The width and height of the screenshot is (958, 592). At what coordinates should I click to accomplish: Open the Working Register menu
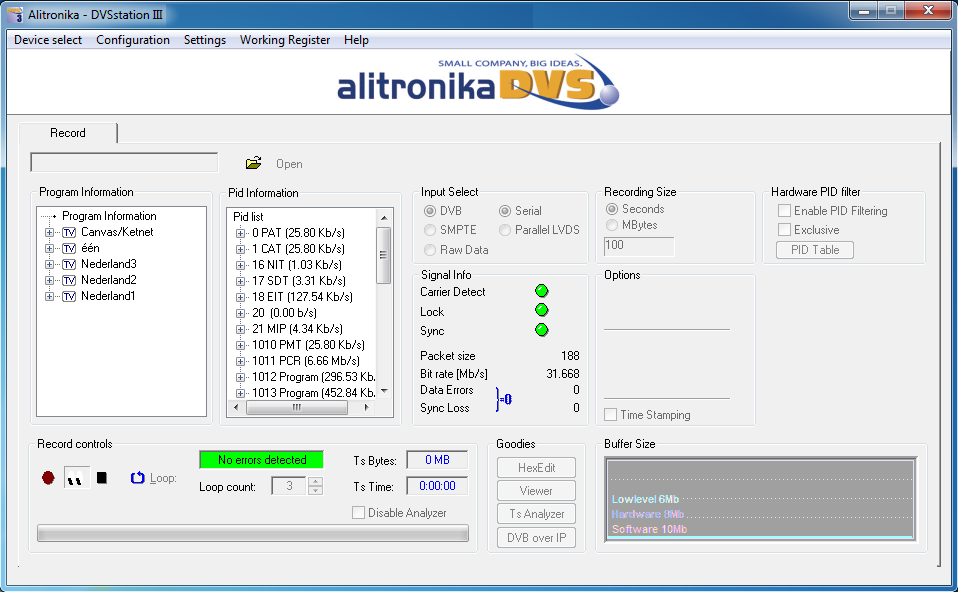(284, 40)
